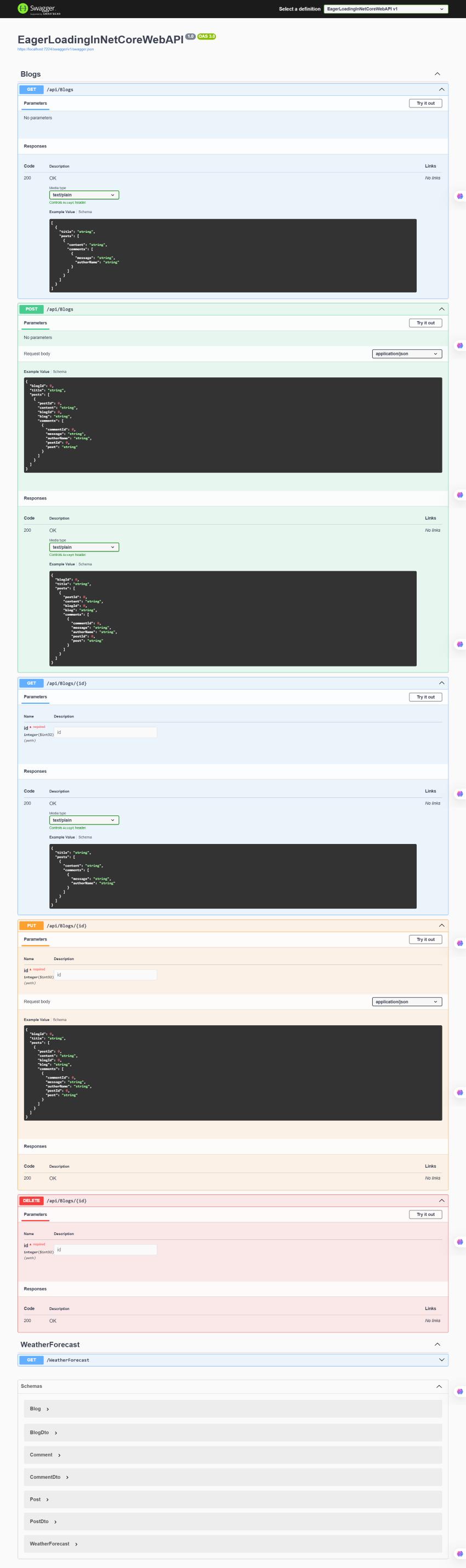Image resolution: width=466 pixels, height=1568 pixels.
Task: Open POST request body content type dropdown
Action: [x=406, y=354]
